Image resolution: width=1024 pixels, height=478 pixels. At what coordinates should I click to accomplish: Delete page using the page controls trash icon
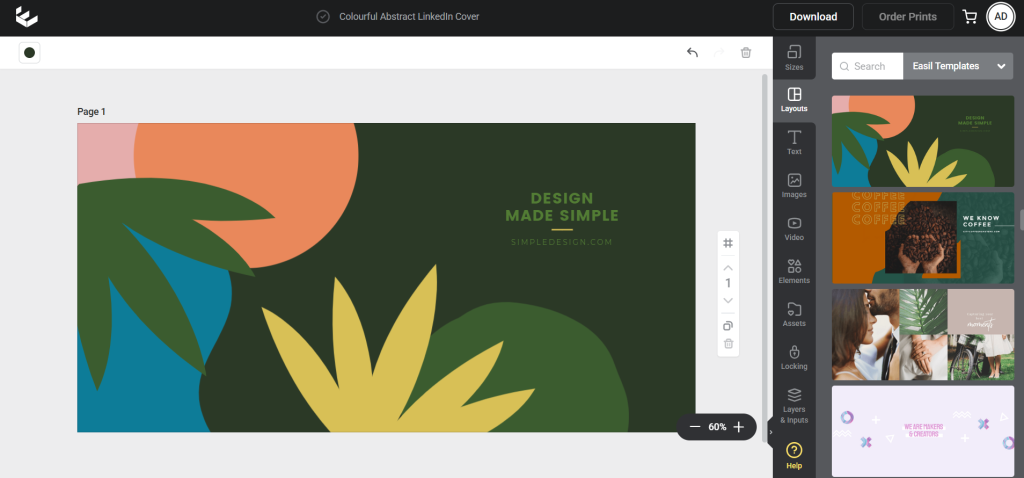(728, 343)
